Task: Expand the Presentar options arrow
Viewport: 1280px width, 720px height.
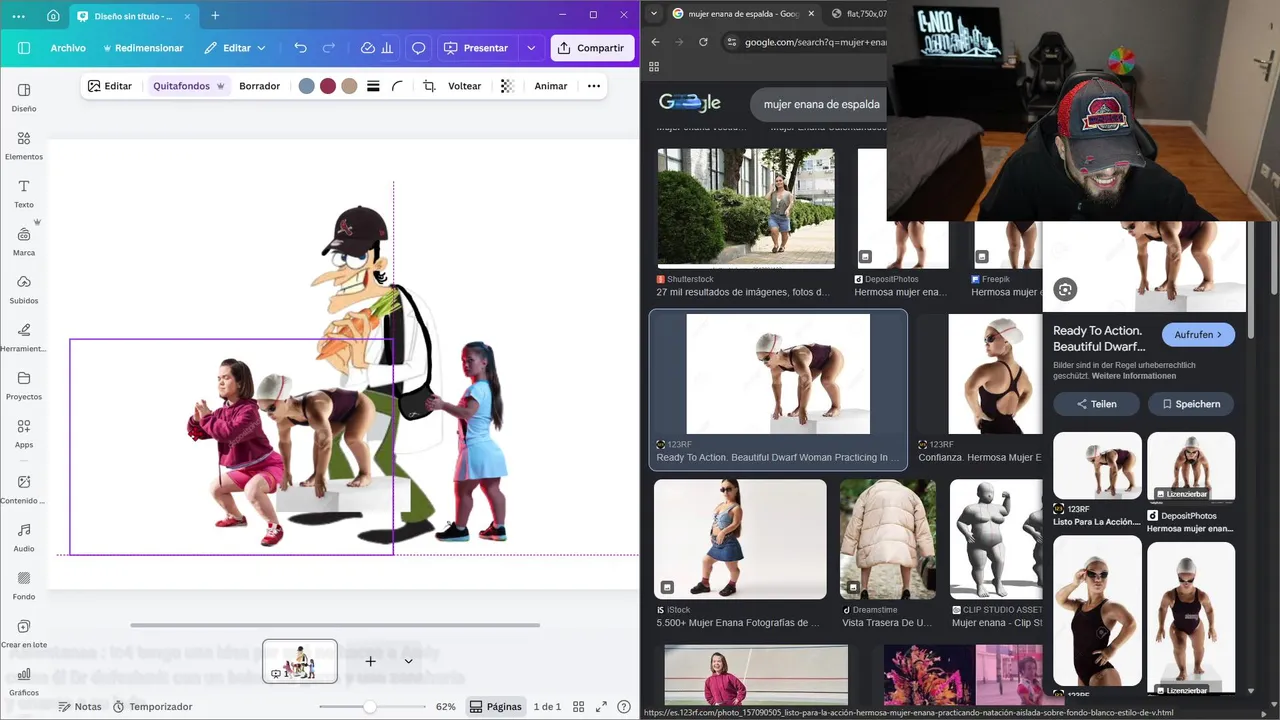Action: (x=531, y=48)
